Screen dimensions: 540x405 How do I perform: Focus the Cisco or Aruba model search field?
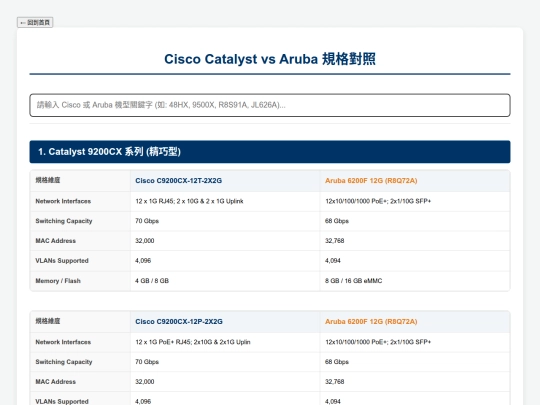pyautogui.click(x=270, y=105)
